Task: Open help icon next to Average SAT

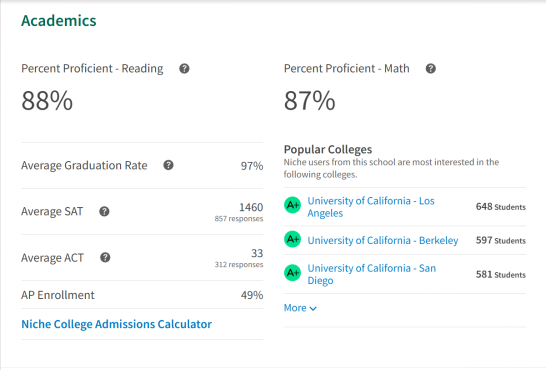Action: pyautogui.click(x=104, y=211)
